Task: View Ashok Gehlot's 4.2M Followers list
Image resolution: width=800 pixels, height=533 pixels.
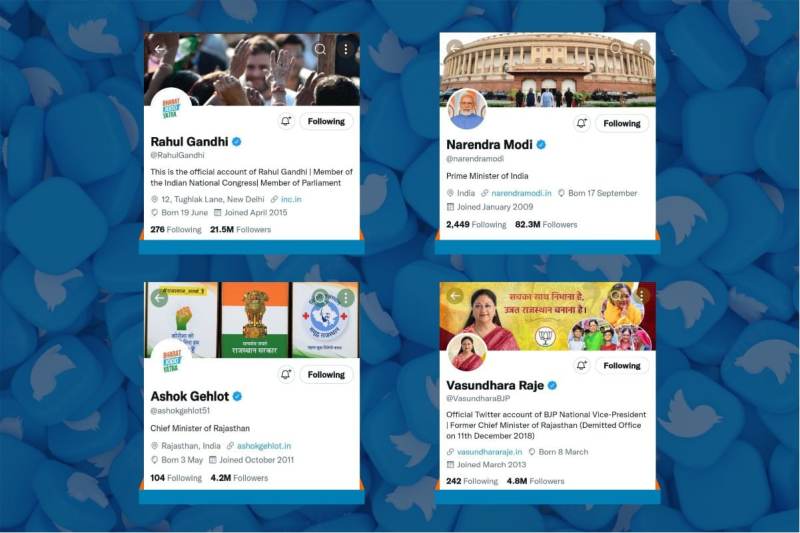Action: click(x=239, y=478)
